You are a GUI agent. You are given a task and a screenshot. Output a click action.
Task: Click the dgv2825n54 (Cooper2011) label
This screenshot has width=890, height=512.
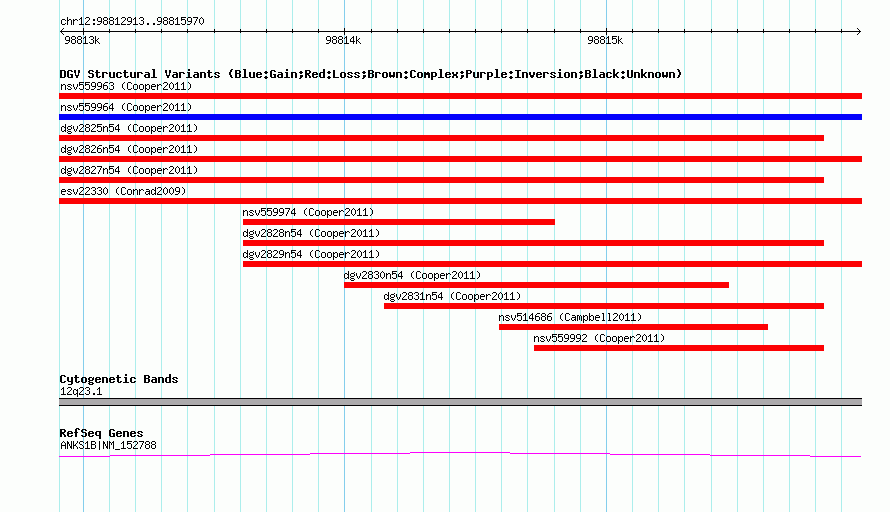(x=129, y=128)
